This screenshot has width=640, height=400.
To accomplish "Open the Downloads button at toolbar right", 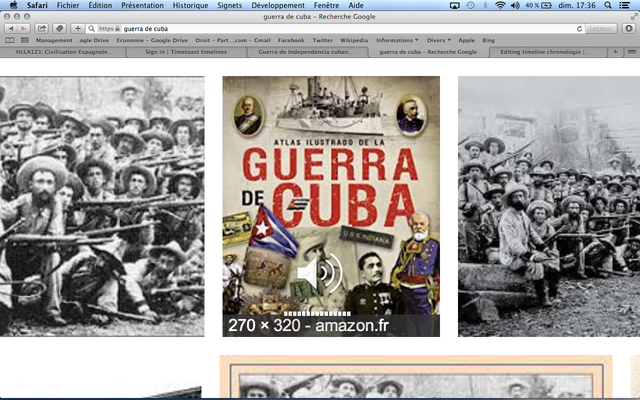I will click(629, 29).
